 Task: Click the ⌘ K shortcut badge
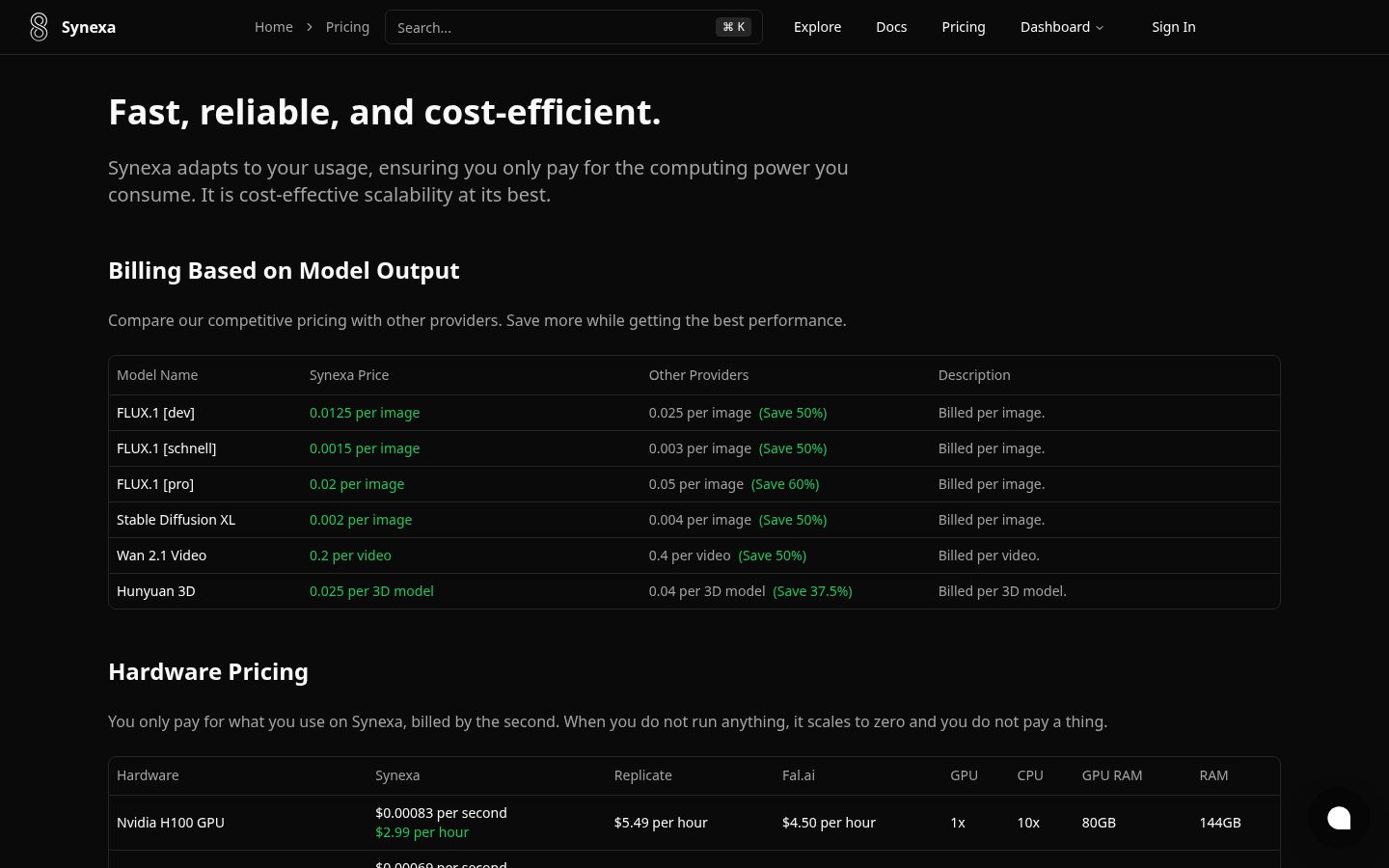[x=734, y=27]
